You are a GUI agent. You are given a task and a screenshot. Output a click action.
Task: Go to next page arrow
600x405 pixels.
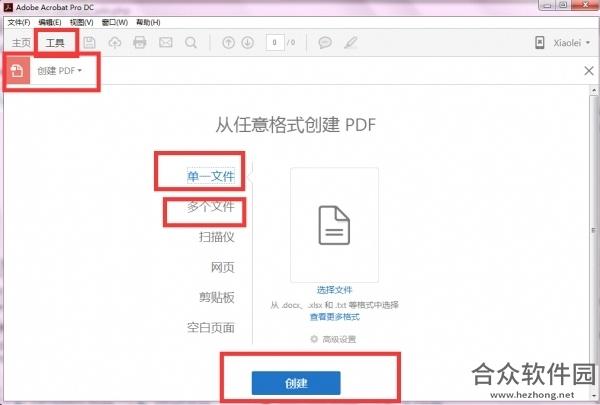coord(248,42)
